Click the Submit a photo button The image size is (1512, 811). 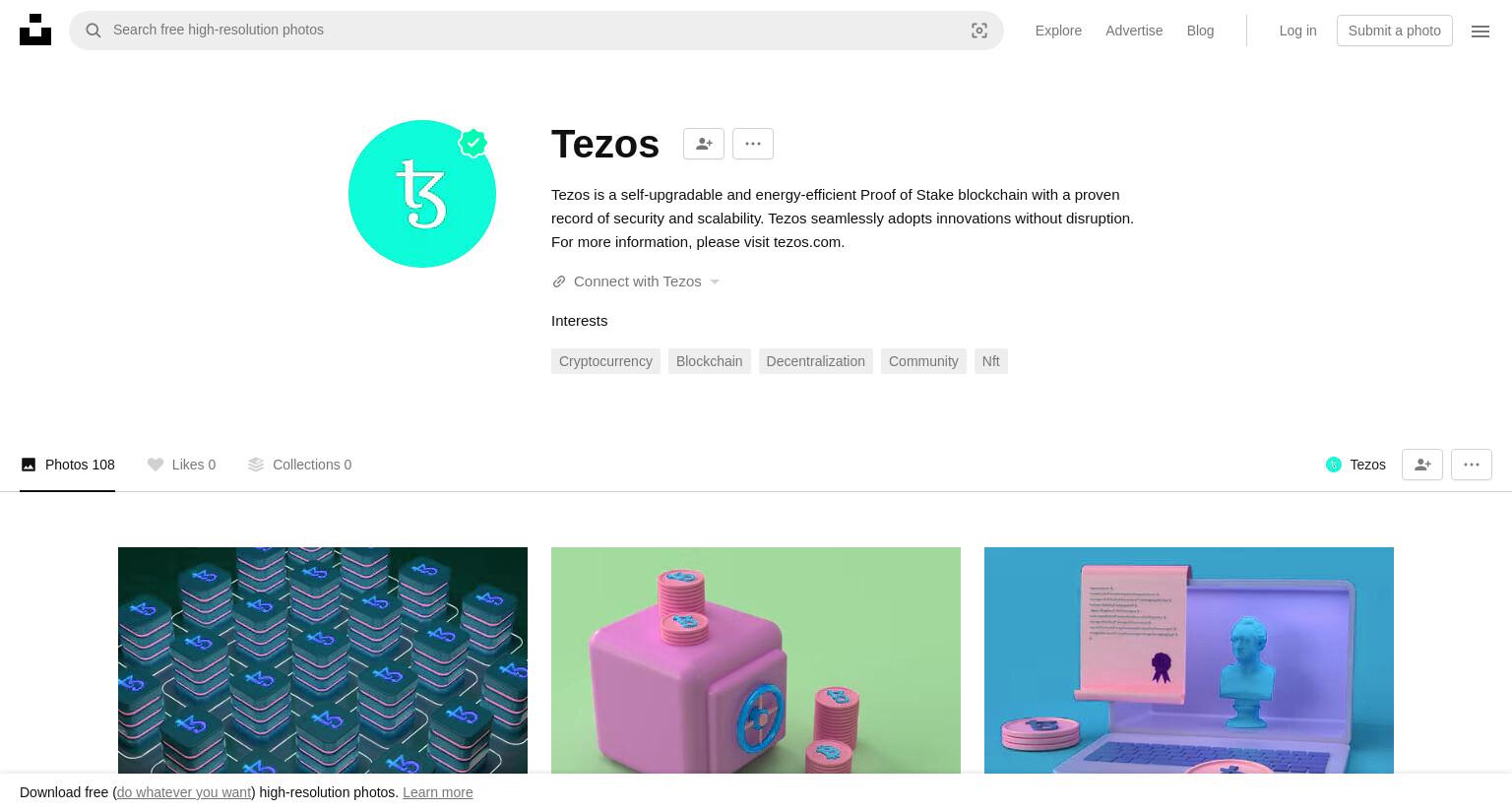pos(1394,31)
